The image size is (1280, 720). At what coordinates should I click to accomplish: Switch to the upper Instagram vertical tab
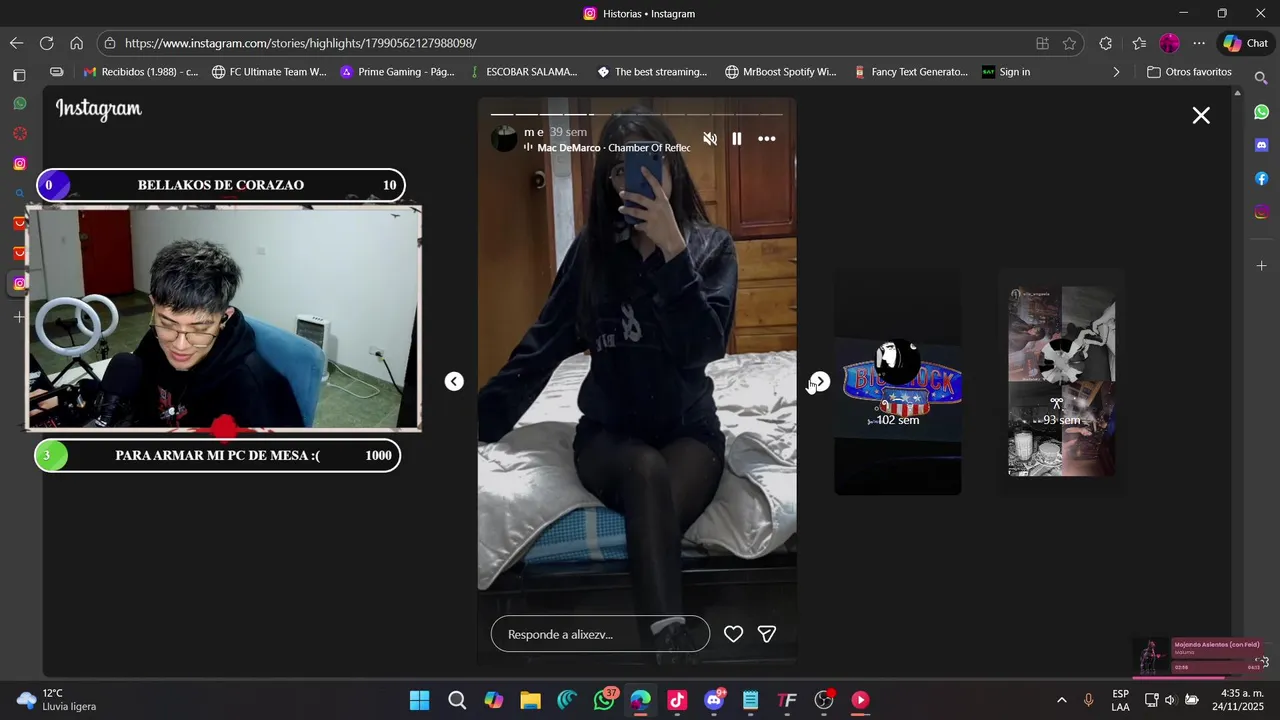(x=19, y=164)
